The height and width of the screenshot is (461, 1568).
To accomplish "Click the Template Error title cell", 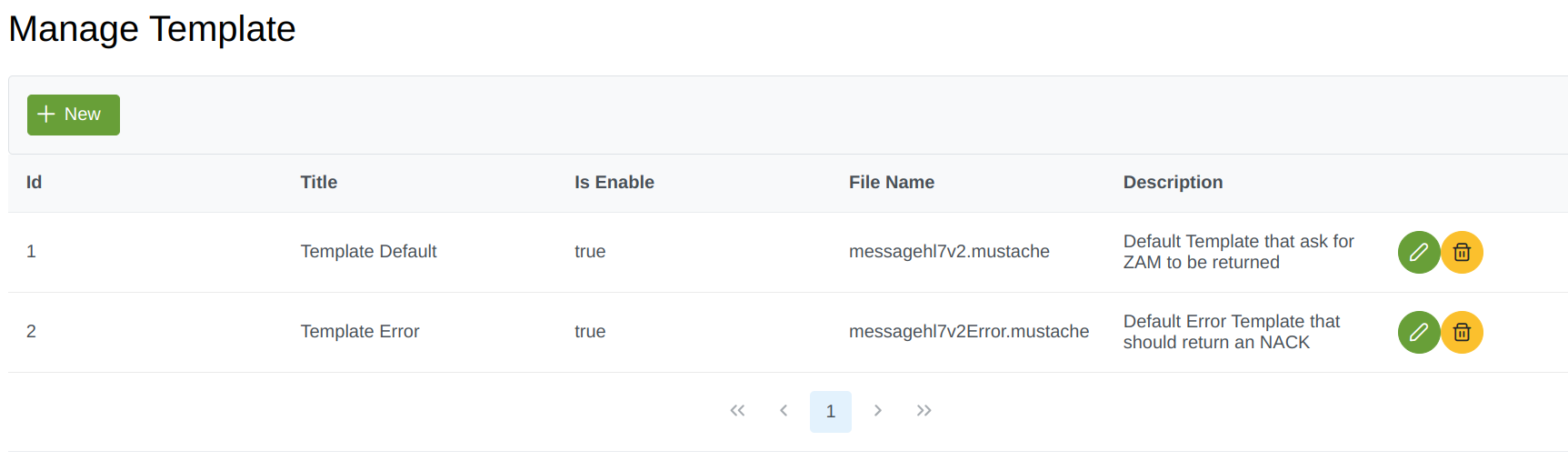I will point(360,332).
